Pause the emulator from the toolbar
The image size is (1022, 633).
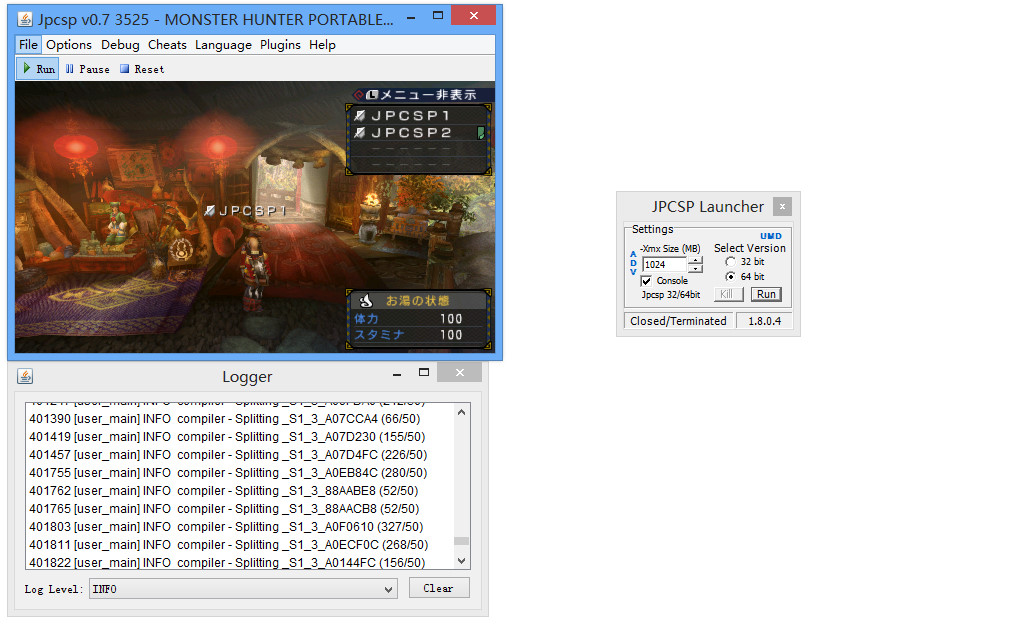pos(87,69)
